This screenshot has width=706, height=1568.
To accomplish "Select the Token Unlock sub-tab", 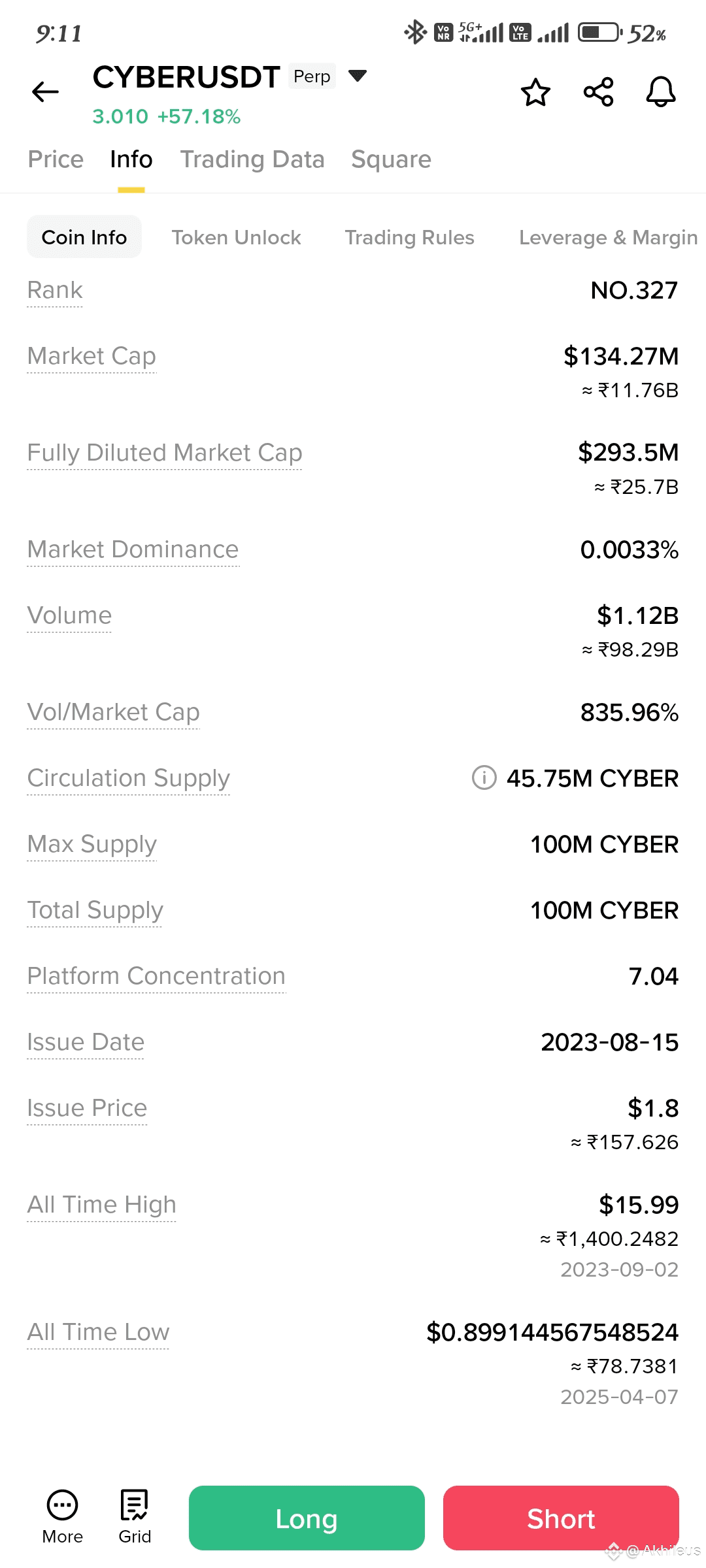I will pos(236,237).
